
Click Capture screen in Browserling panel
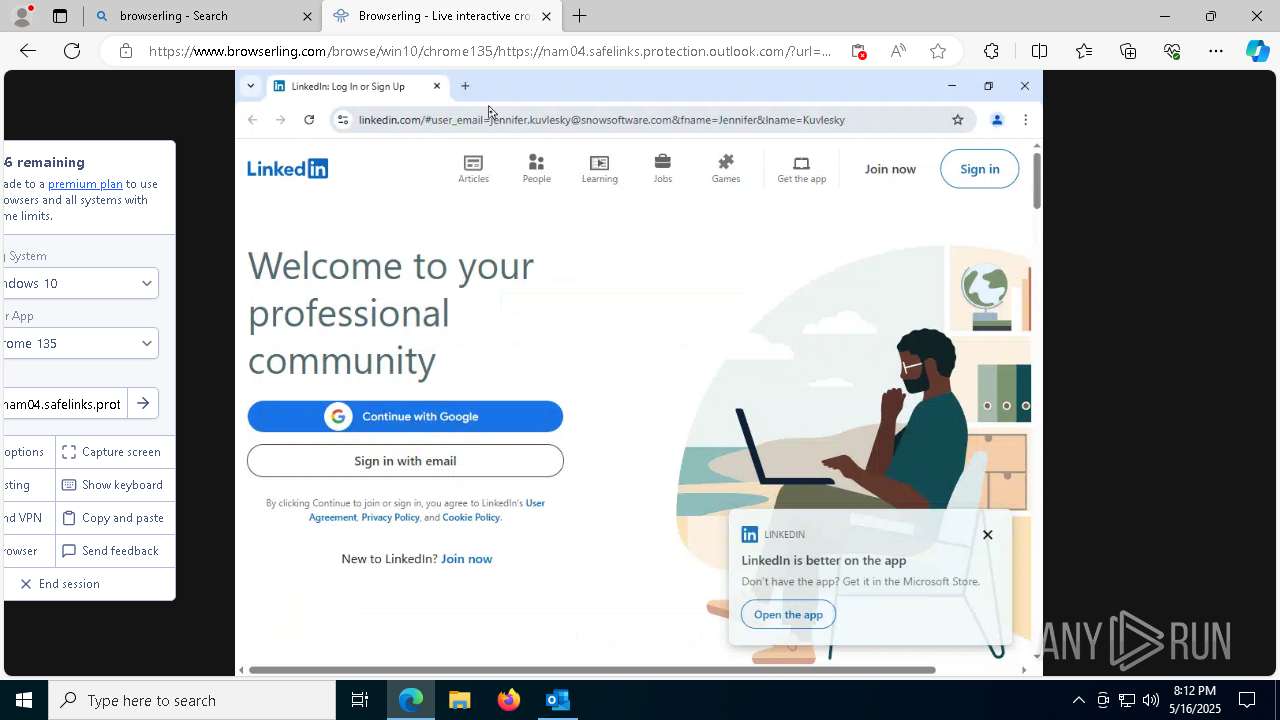pyautogui.click(x=111, y=452)
